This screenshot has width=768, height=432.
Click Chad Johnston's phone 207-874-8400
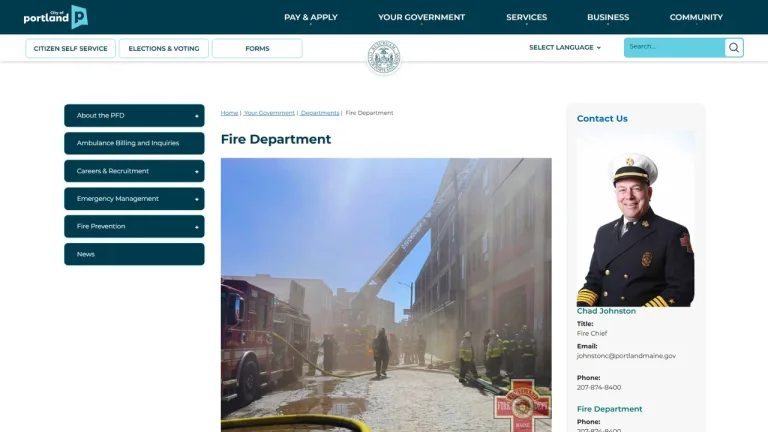pyautogui.click(x=599, y=387)
